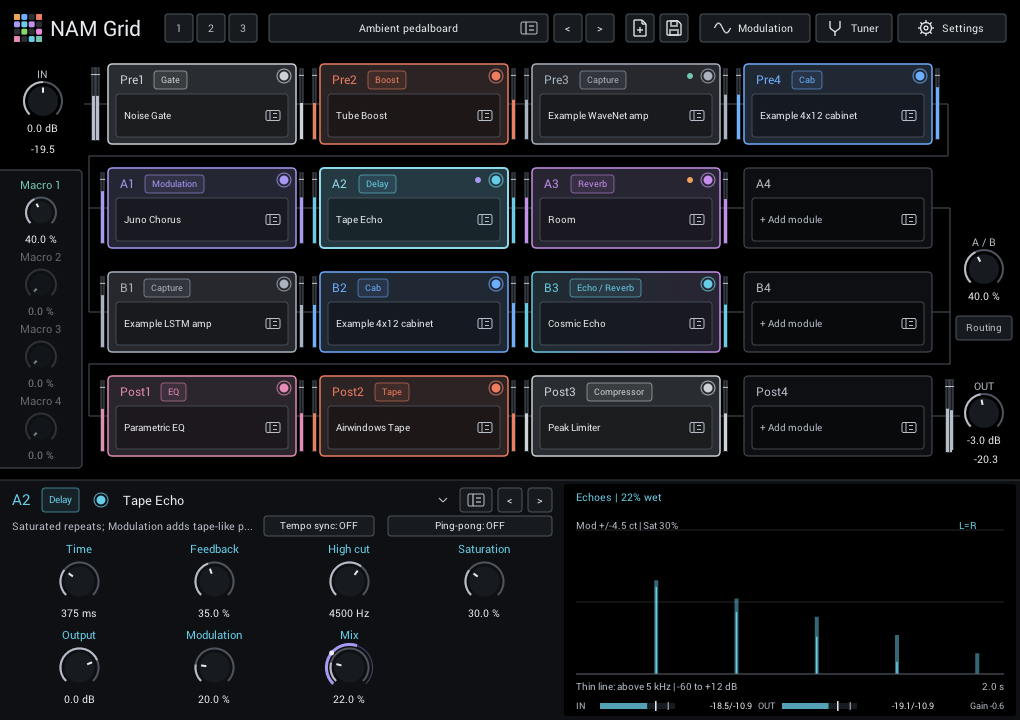Click the new preset file icon
The width and height of the screenshot is (1020, 720).
639,28
